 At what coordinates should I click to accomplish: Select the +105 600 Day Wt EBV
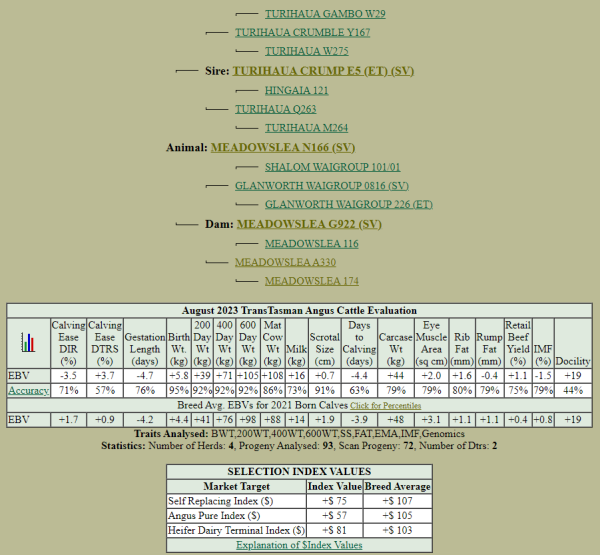(x=248, y=375)
